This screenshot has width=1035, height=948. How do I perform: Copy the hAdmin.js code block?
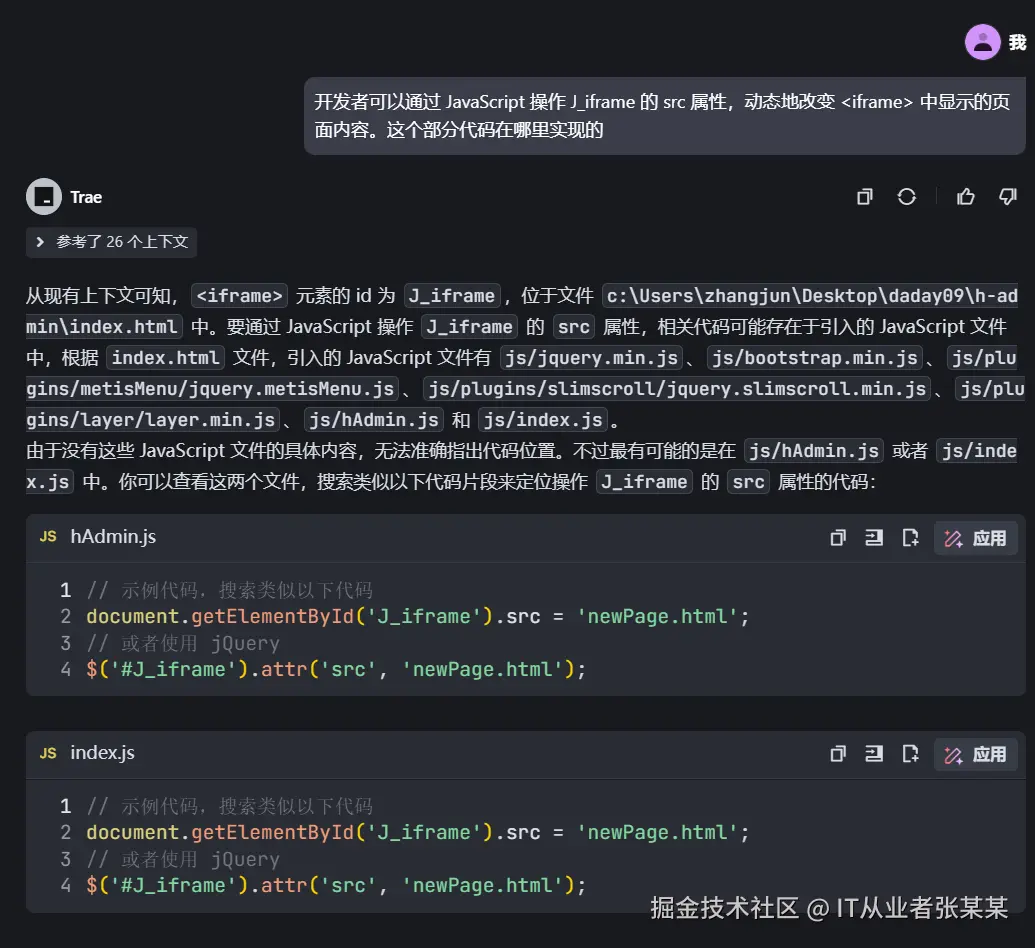838,538
